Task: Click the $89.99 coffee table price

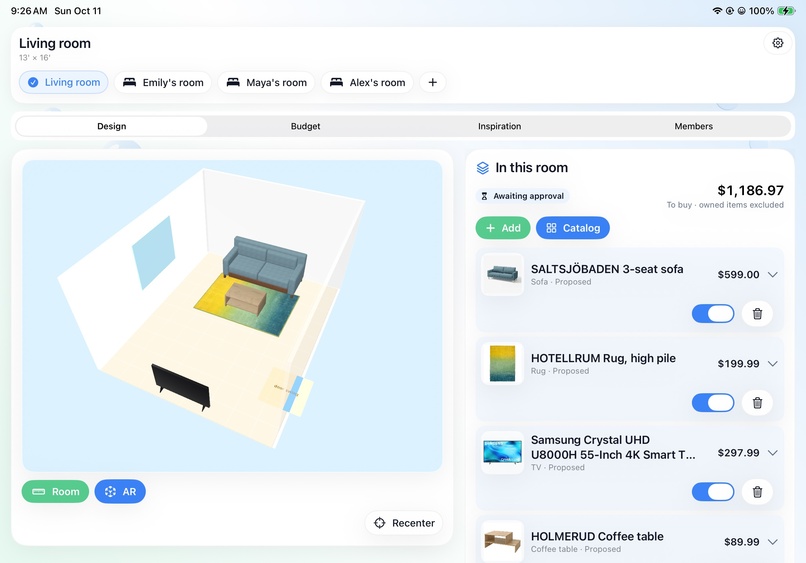Action: (x=741, y=541)
